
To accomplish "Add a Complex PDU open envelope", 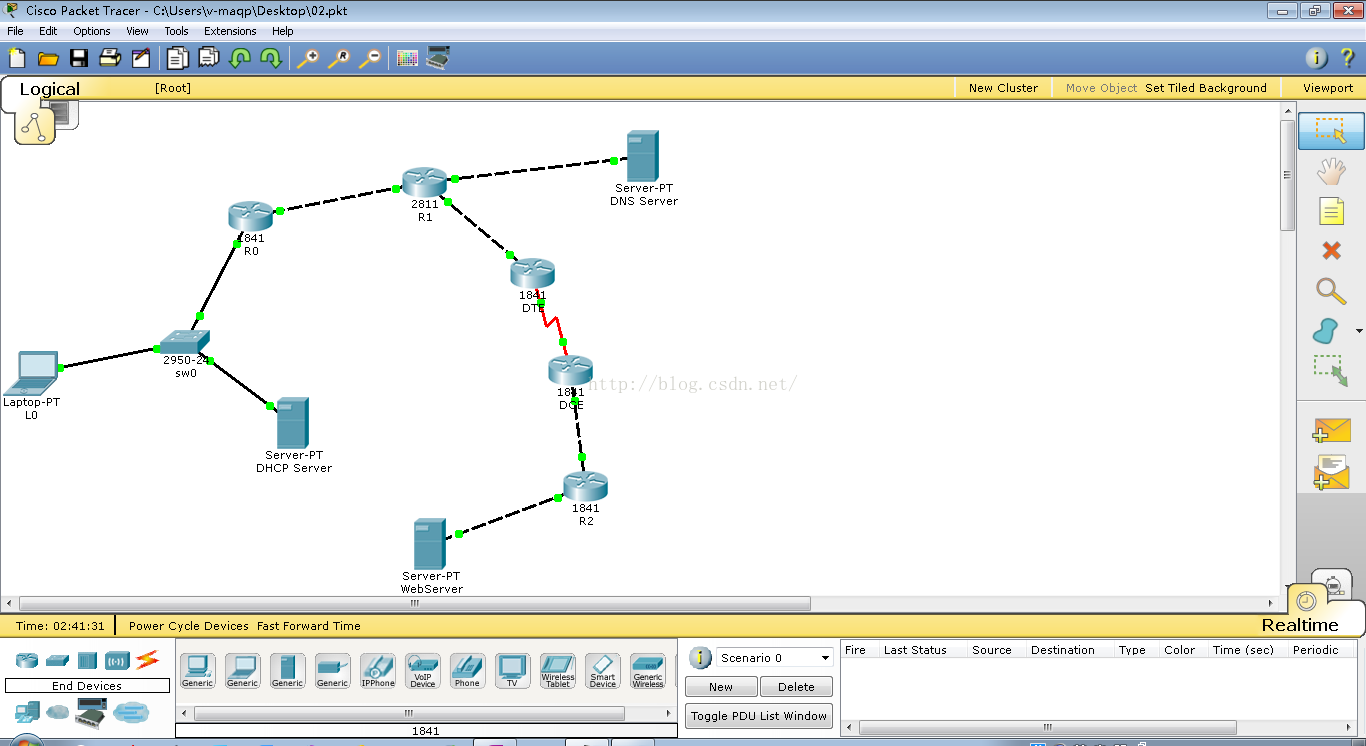I will tap(1331, 472).
